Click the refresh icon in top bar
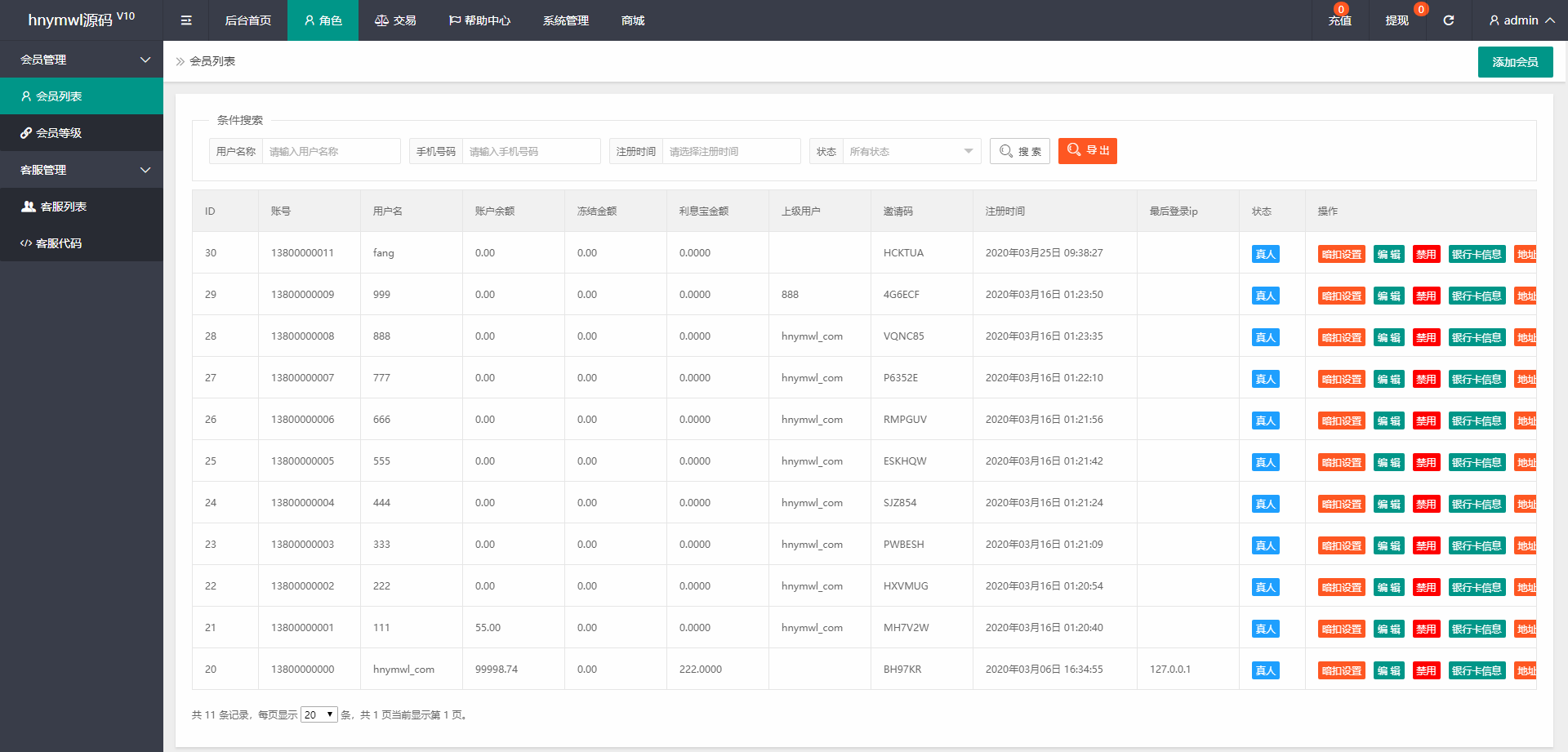 [1448, 20]
